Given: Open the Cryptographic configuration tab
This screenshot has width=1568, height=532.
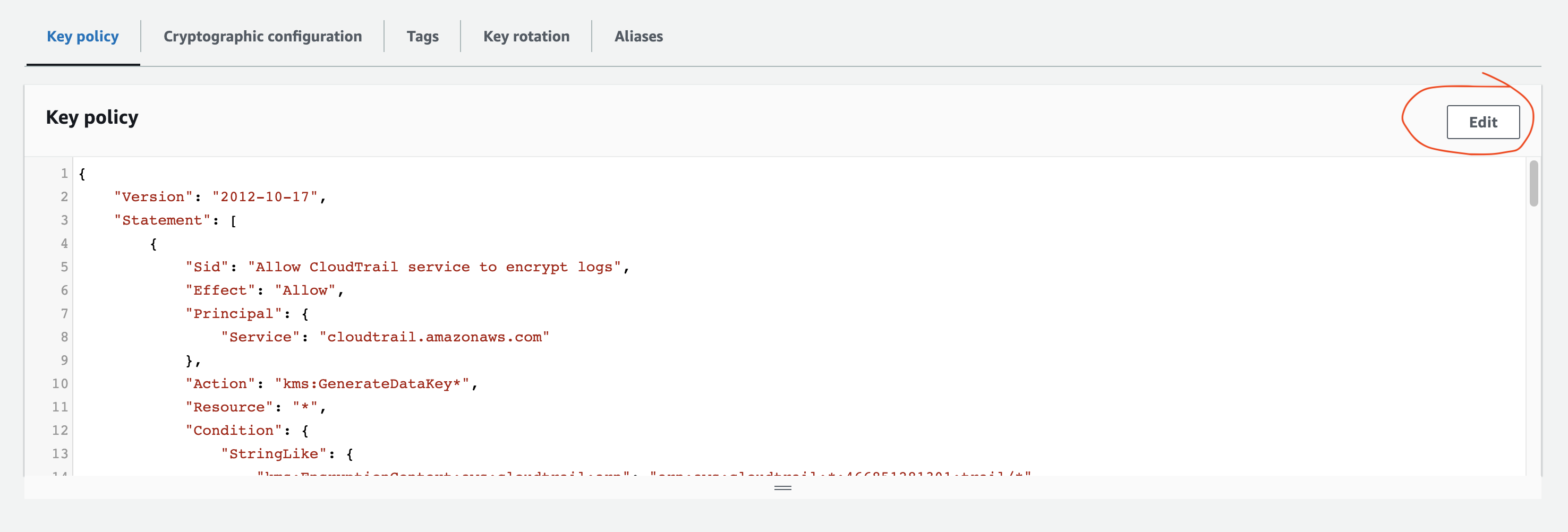Looking at the screenshot, I should pos(262,37).
